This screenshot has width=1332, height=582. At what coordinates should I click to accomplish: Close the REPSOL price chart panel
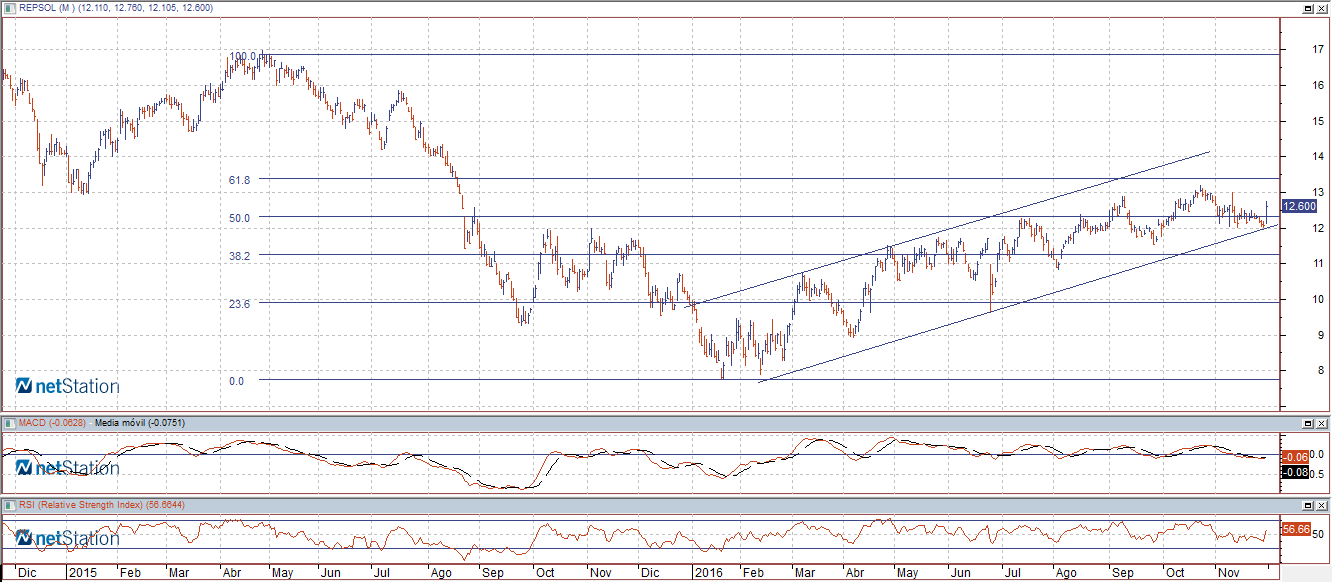click(1322, 7)
